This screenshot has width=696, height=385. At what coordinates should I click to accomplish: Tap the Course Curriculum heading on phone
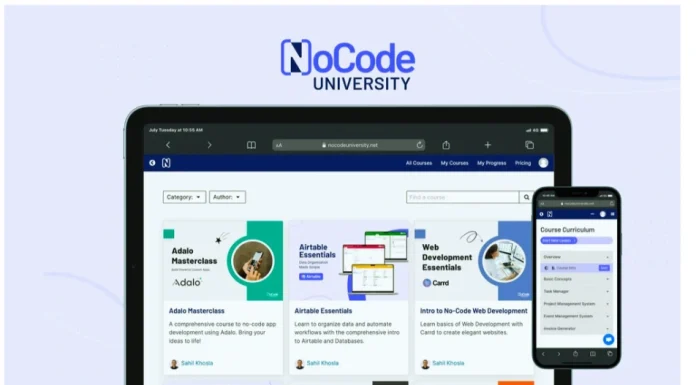[x=567, y=230]
